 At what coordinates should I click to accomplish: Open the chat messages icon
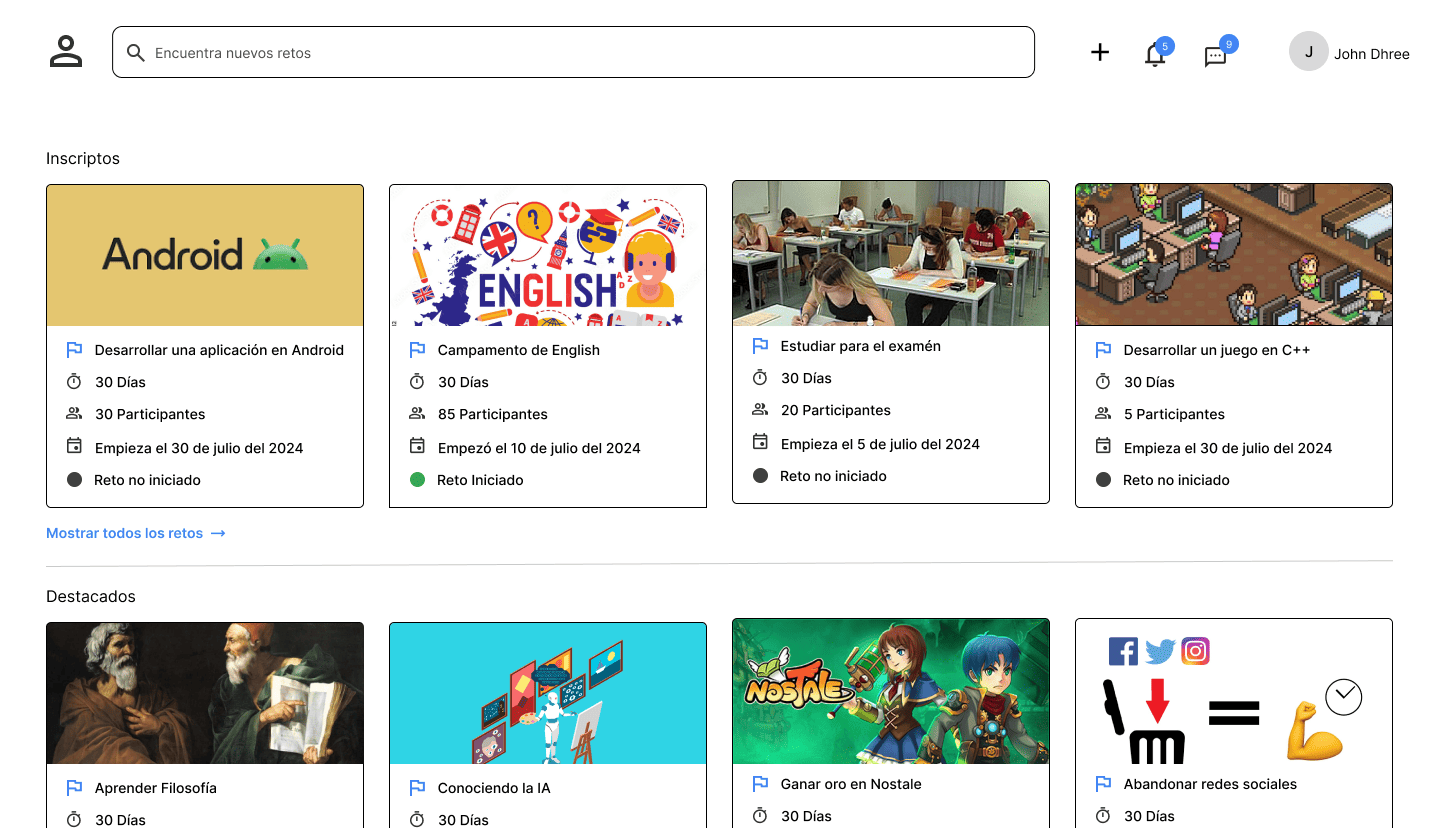1215,56
